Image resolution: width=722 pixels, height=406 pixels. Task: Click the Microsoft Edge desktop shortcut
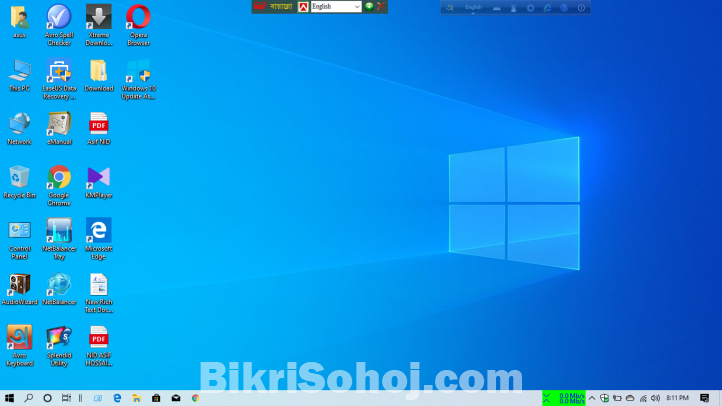99,231
